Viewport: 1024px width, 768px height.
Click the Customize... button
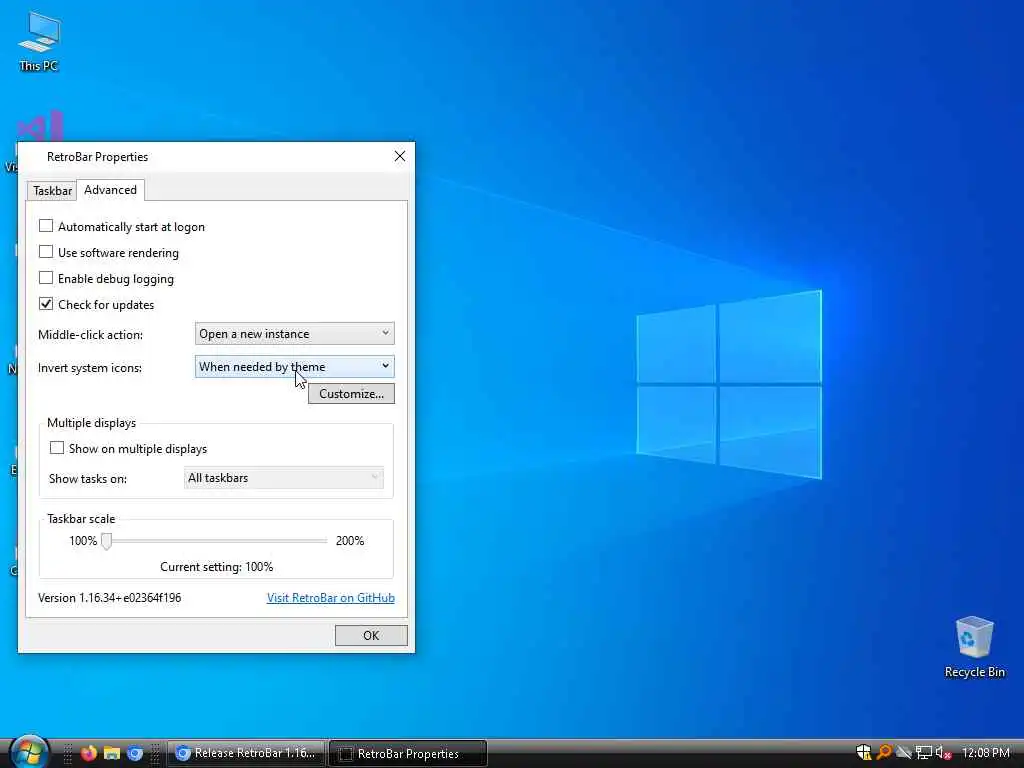(351, 394)
